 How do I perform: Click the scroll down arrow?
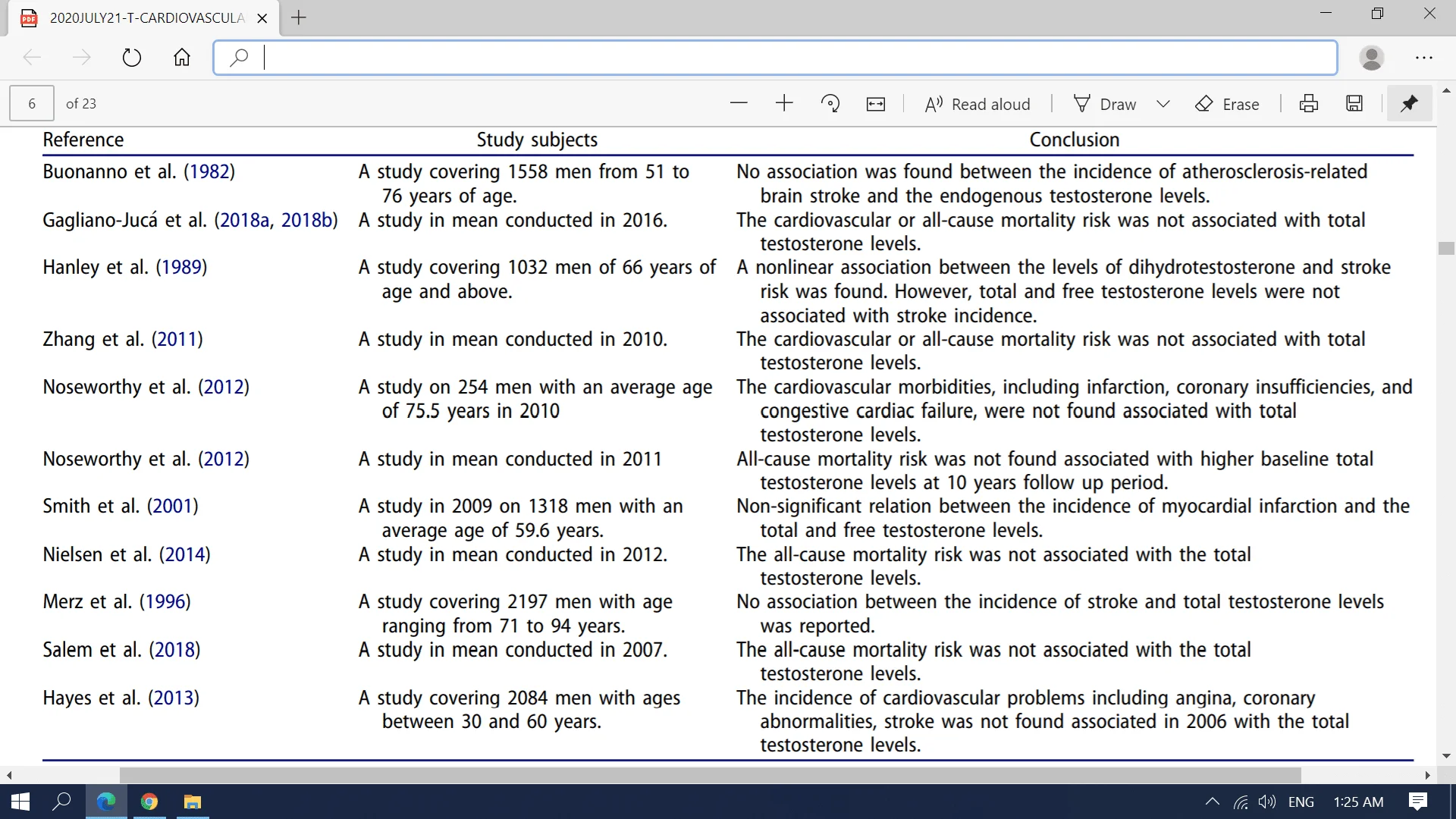pyautogui.click(x=1446, y=756)
